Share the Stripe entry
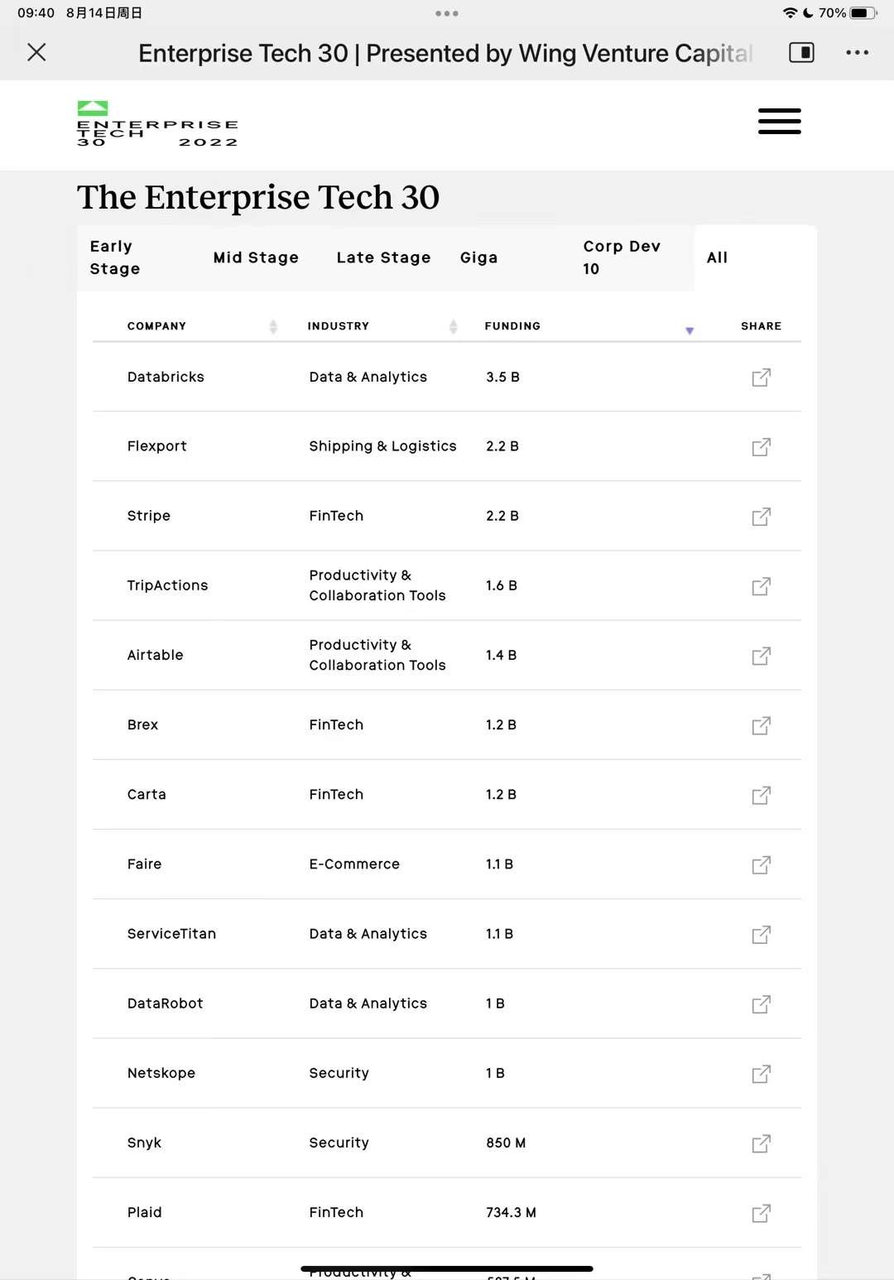 [x=761, y=516]
